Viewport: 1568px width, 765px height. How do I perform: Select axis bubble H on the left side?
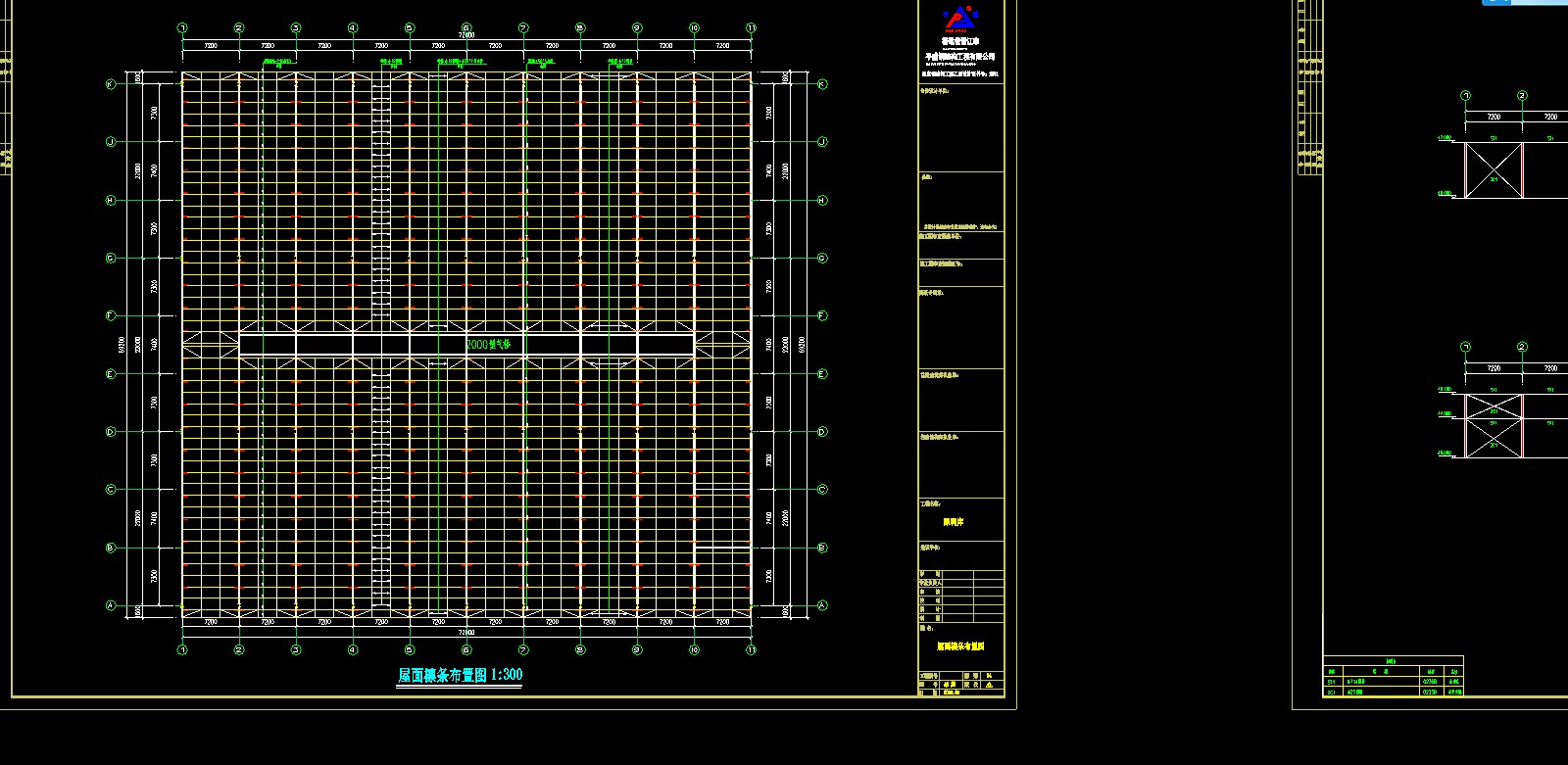[111, 200]
